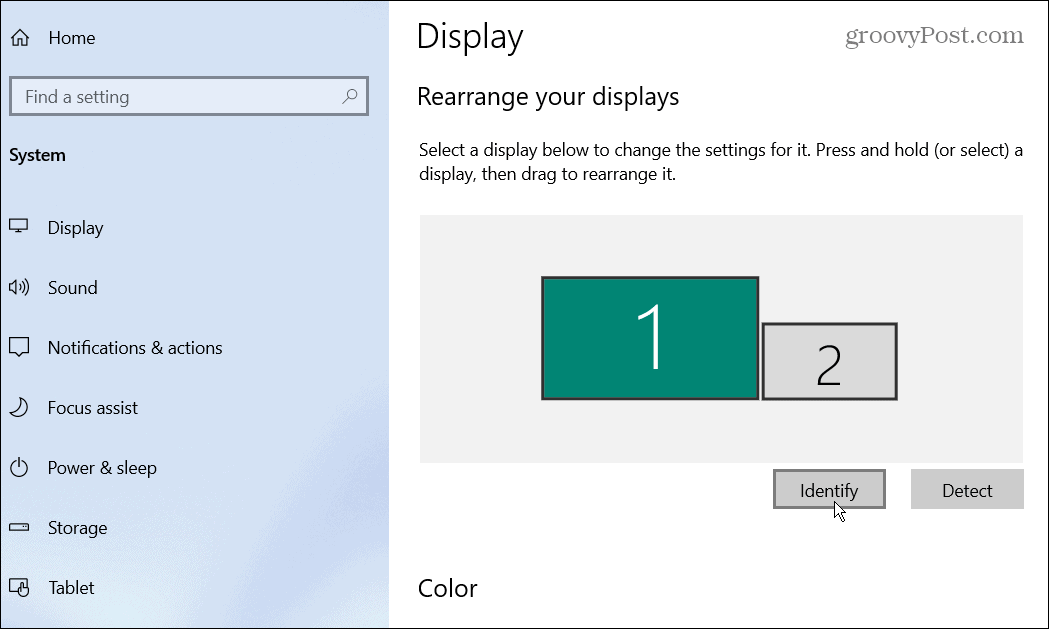The height and width of the screenshot is (629, 1049).
Task: Click the Find a setting search box
Action: [x=180, y=96]
